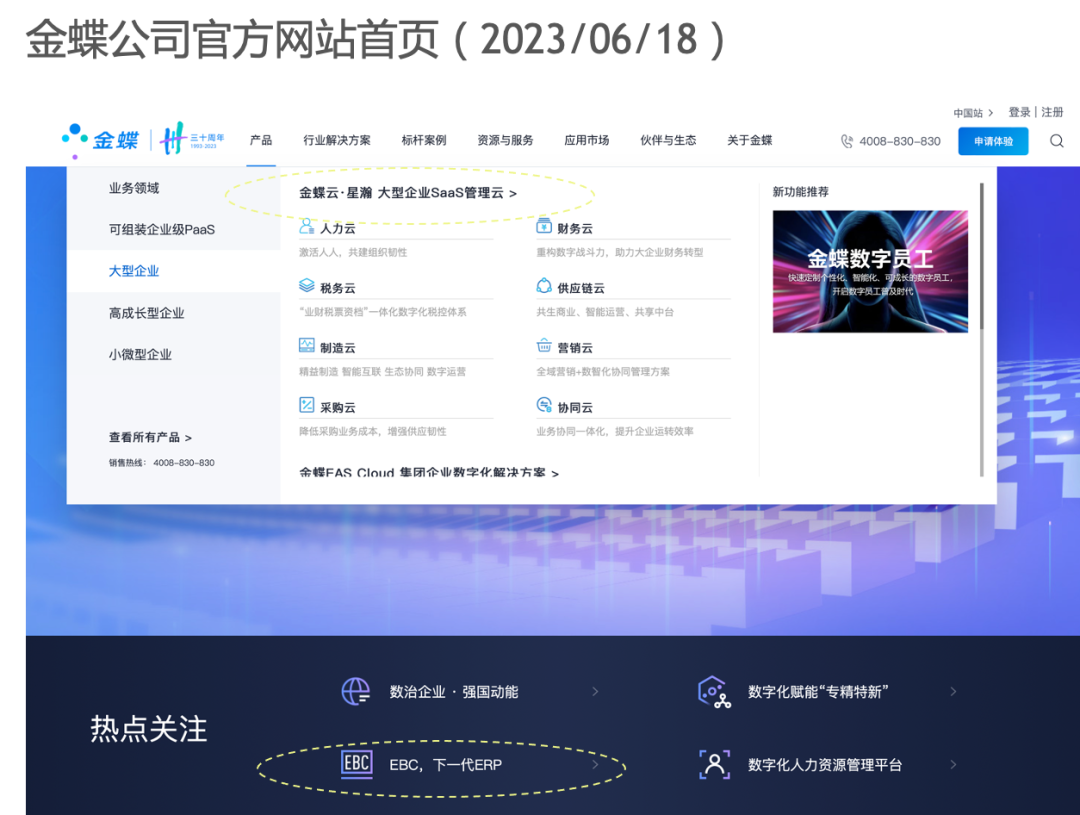Click chevron next to 数治企业 · 强国动能
The width and height of the screenshot is (1080, 815).
tap(595, 691)
